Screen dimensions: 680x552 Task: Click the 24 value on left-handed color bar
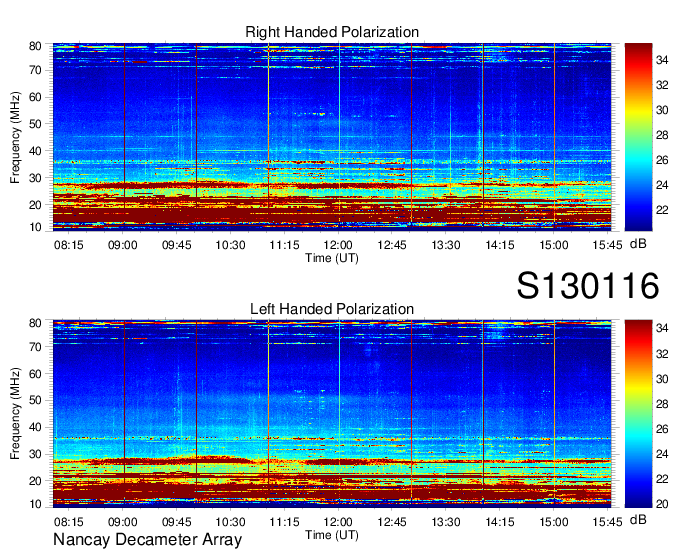(x=662, y=454)
